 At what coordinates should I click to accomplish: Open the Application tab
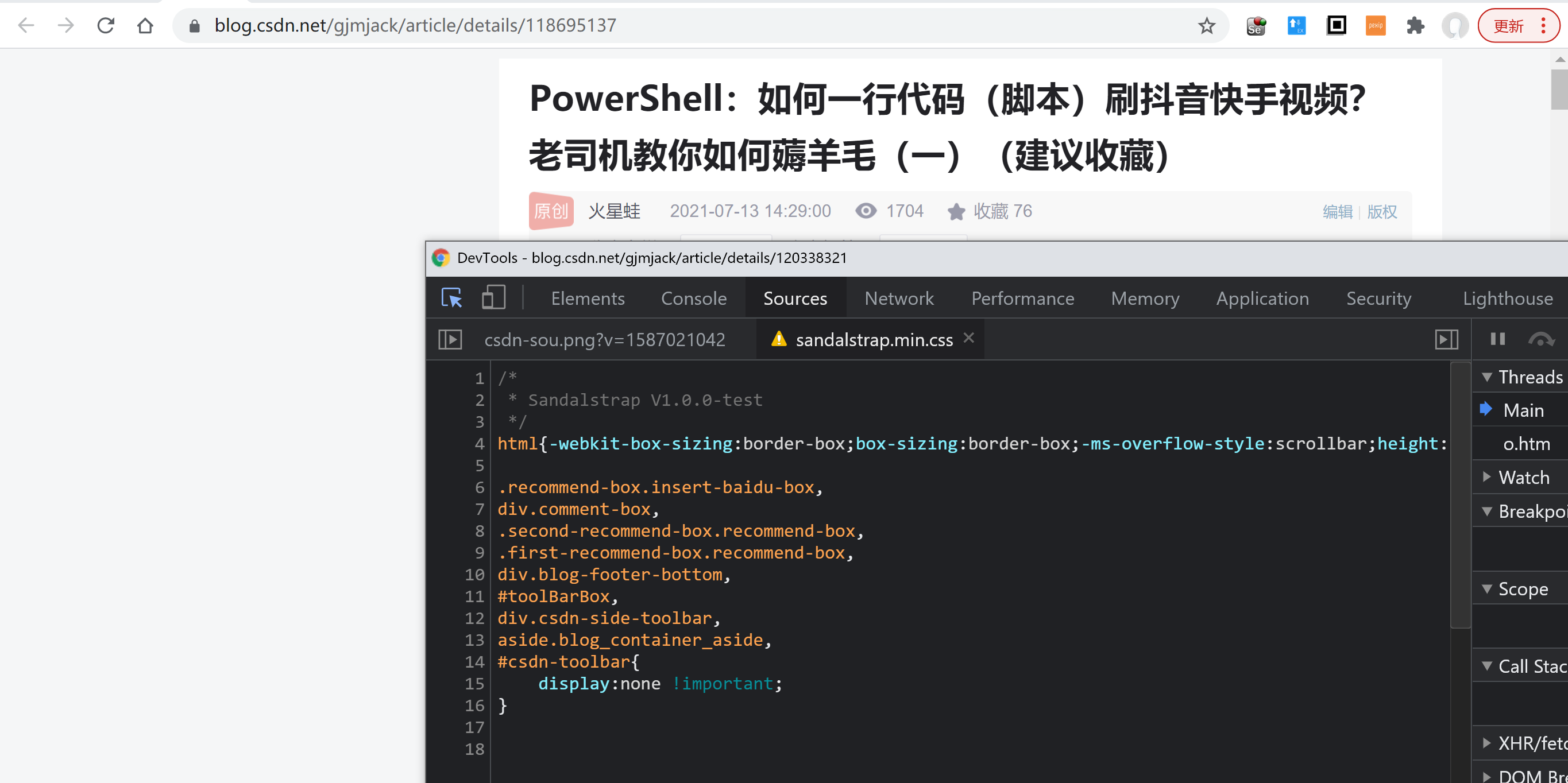tap(1262, 298)
